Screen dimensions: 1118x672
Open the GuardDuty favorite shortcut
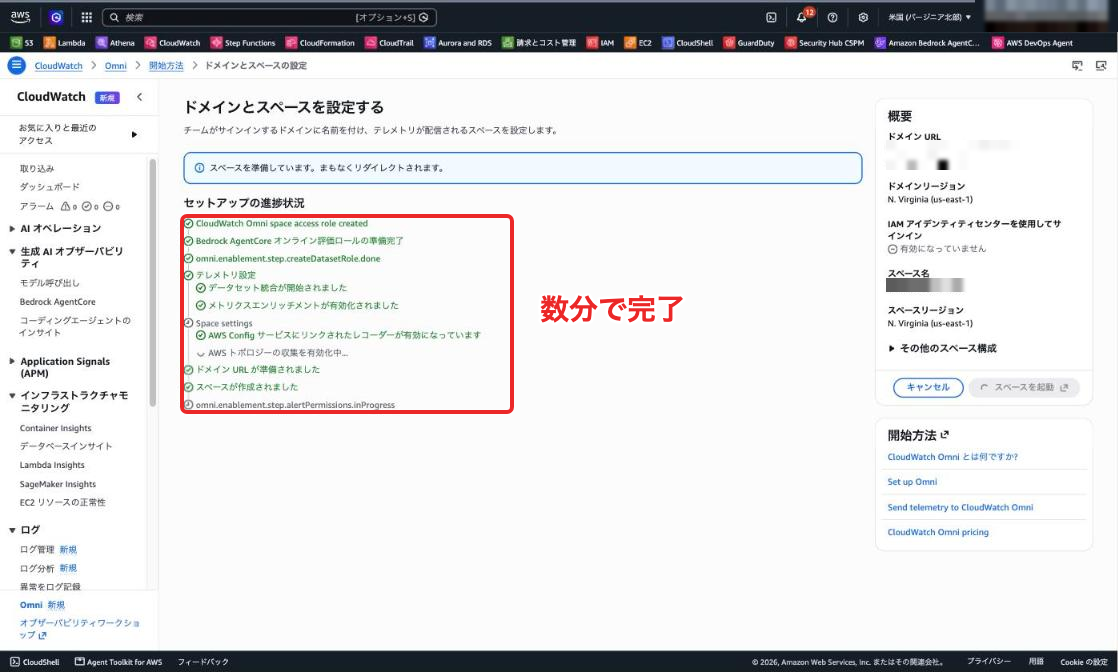[749, 43]
